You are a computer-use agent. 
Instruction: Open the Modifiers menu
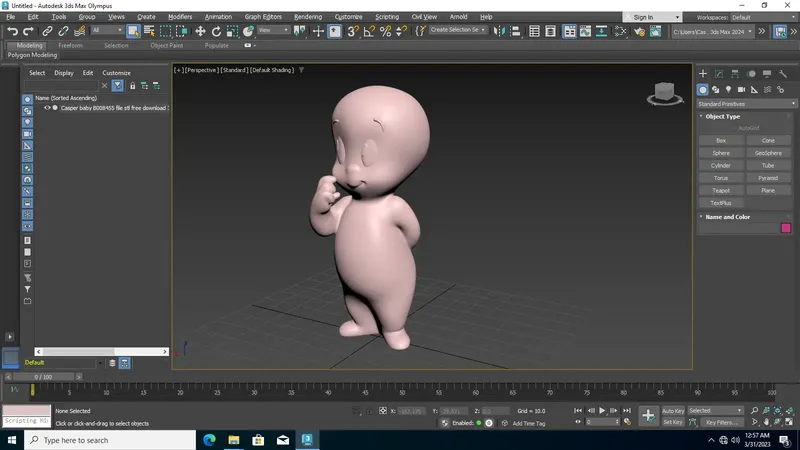click(180, 17)
